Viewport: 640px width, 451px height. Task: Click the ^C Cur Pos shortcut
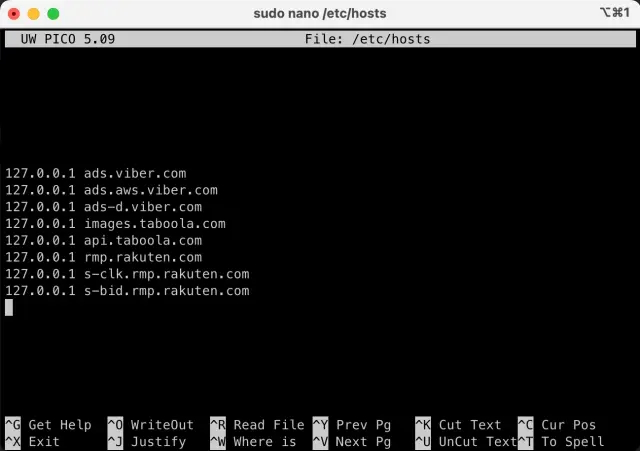pos(557,425)
